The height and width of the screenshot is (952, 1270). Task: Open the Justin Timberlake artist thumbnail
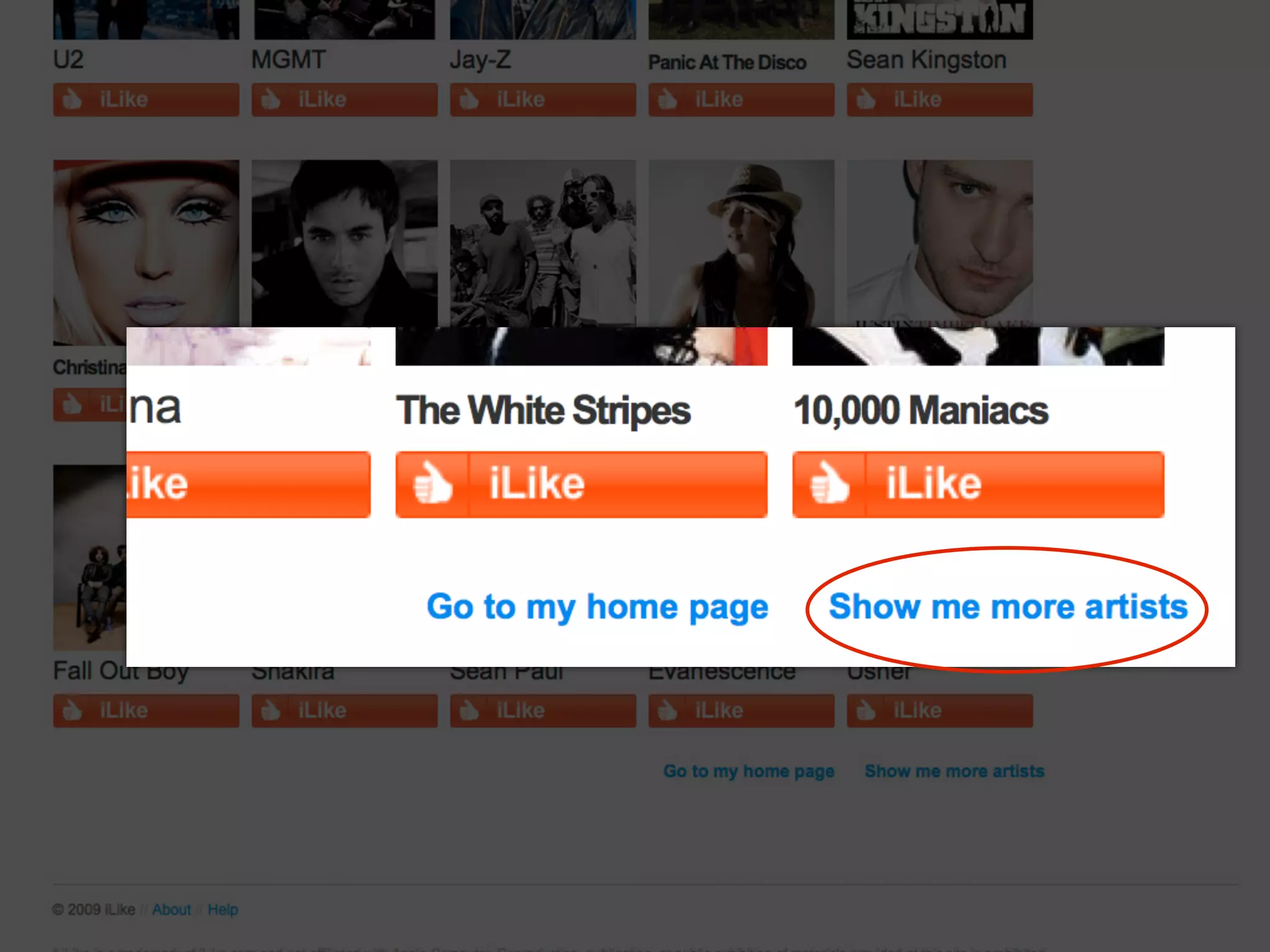[x=940, y=244]
